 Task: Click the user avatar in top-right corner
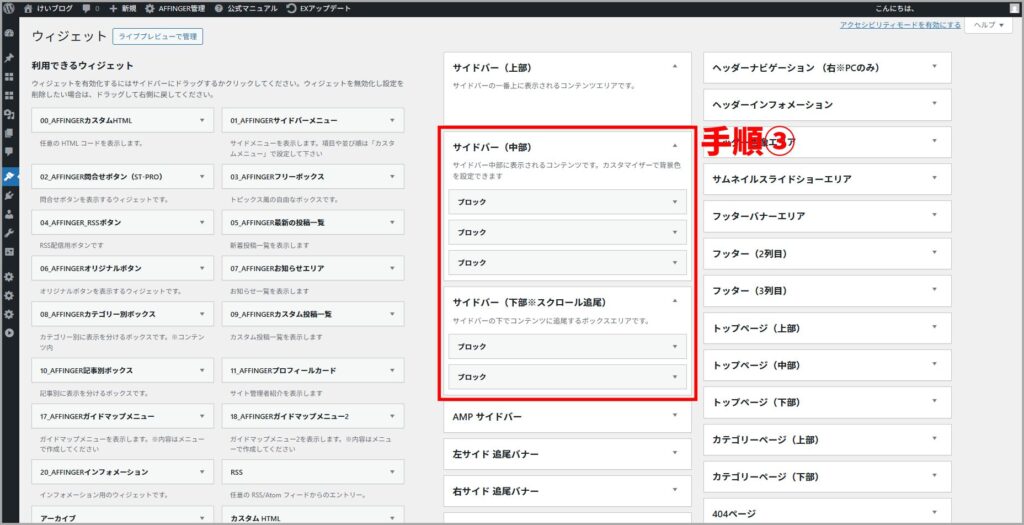pyautogui.click(x=1014, y=8)
